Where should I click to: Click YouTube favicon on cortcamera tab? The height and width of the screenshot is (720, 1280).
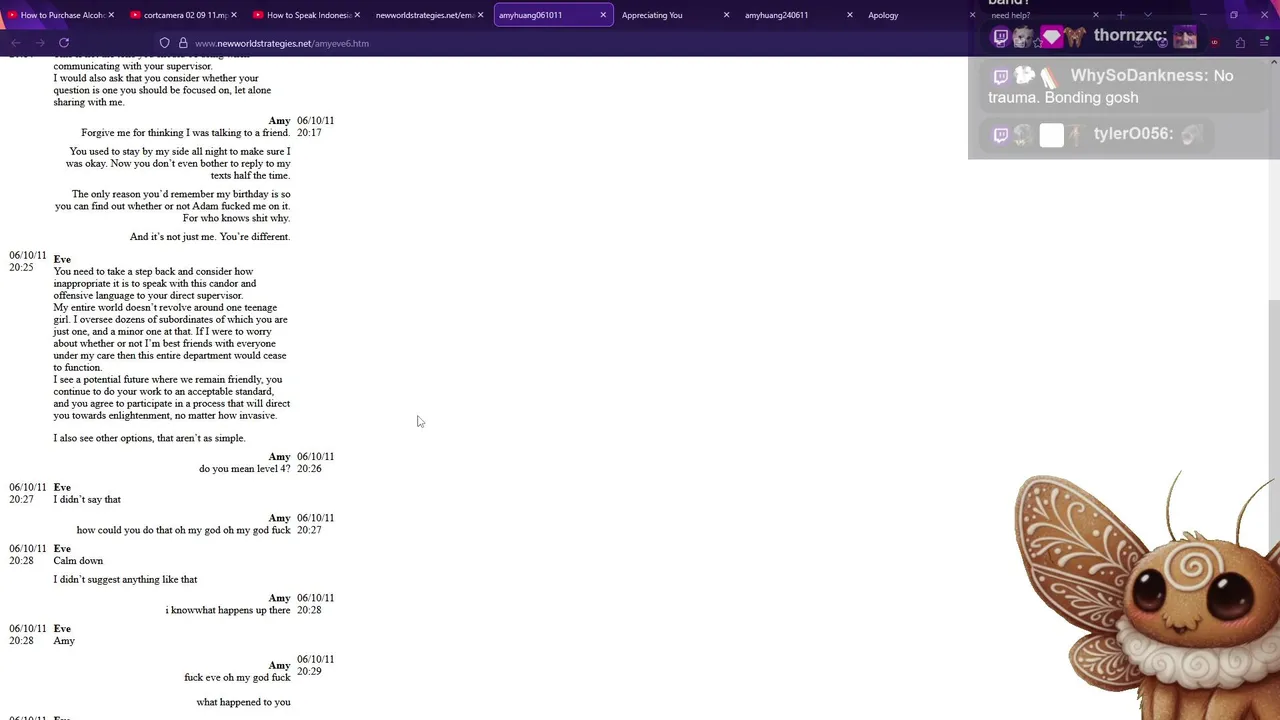(136, 15)
